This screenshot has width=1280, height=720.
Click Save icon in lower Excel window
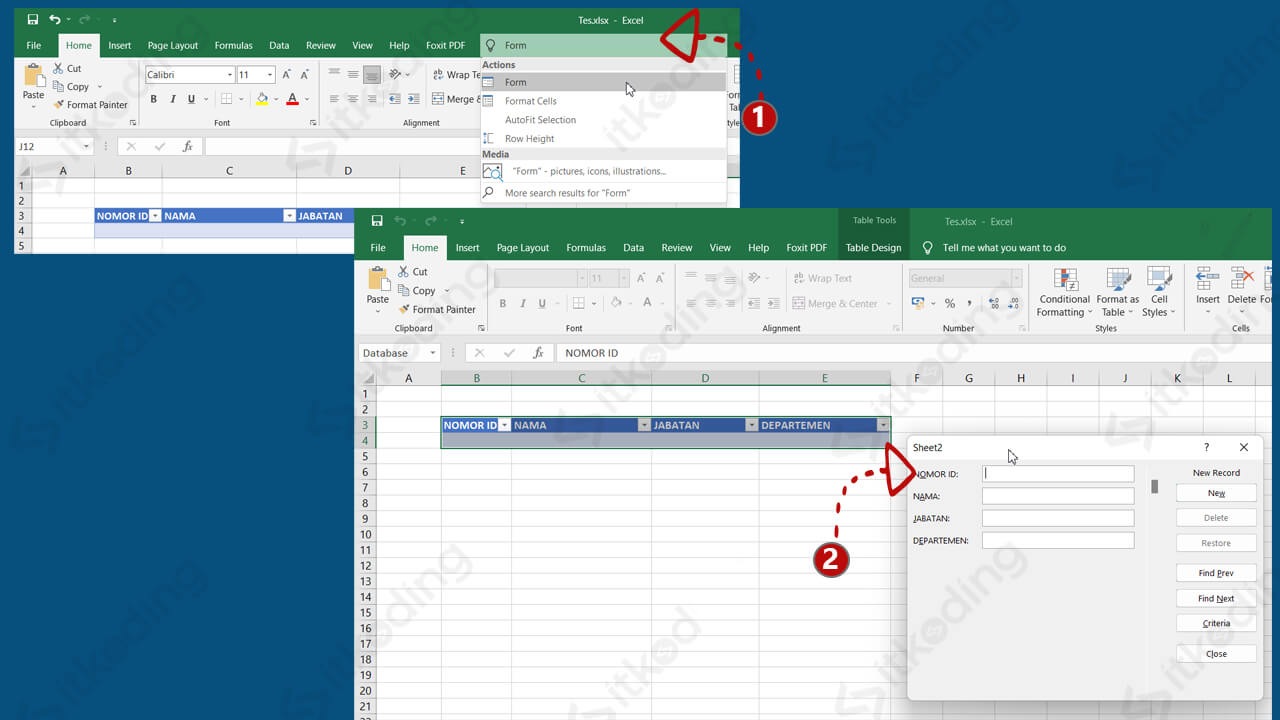click(x=377, y=221)
